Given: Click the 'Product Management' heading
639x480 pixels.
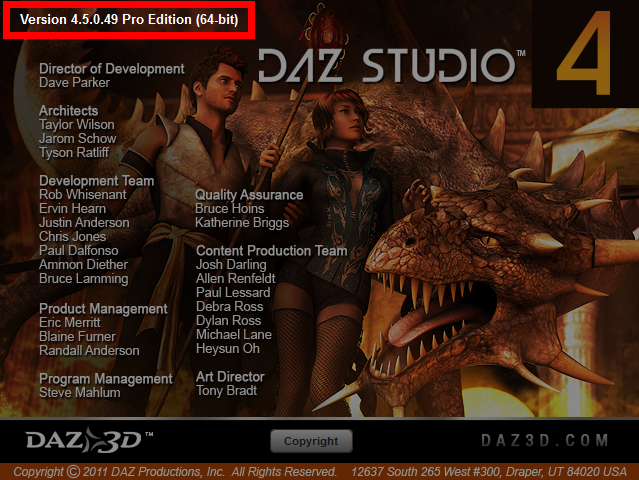Looking at the screenshot, I should pyautogui.click(x=103, y=309).
